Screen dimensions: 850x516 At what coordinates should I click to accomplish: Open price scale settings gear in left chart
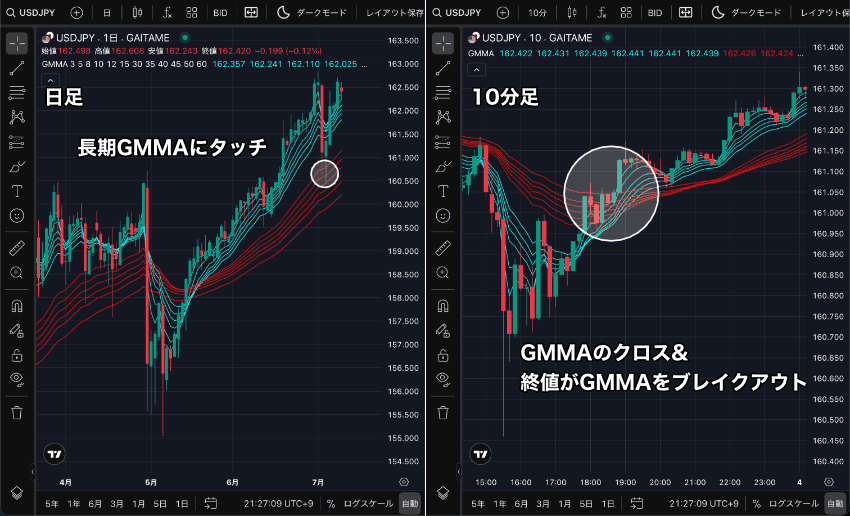pos(403,482)
